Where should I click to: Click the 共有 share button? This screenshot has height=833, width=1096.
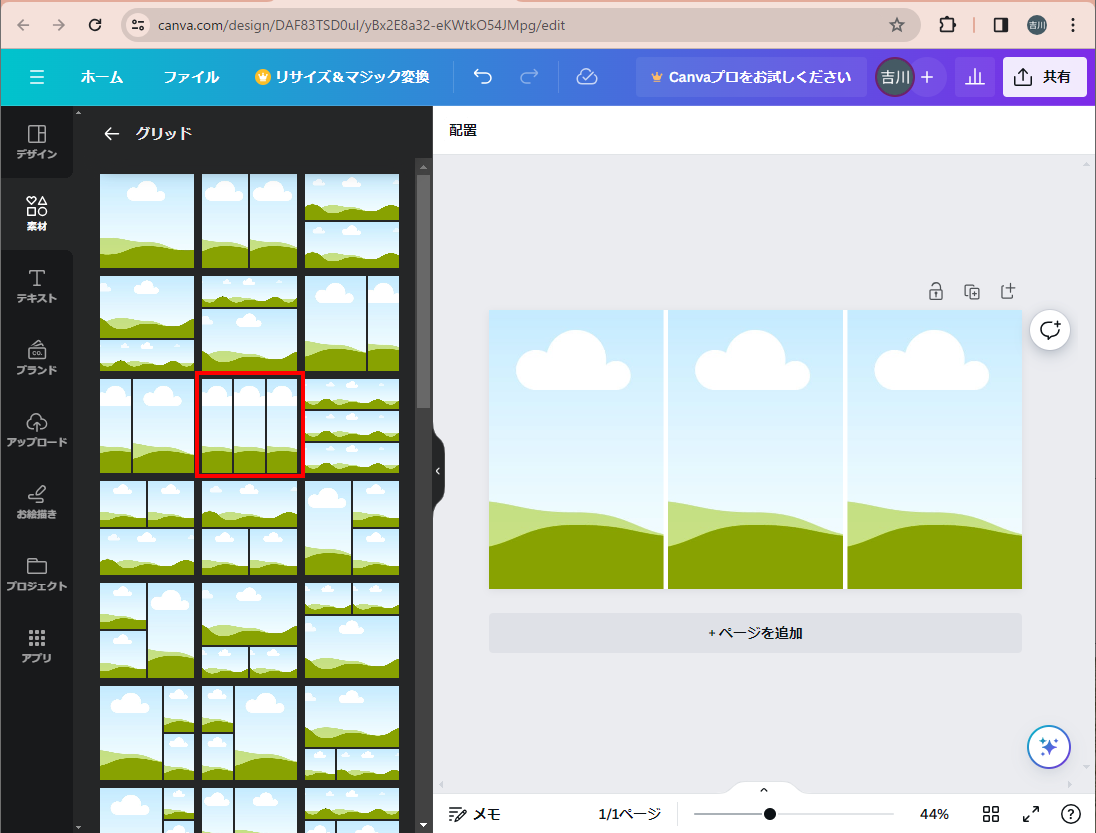[1044, 77]
